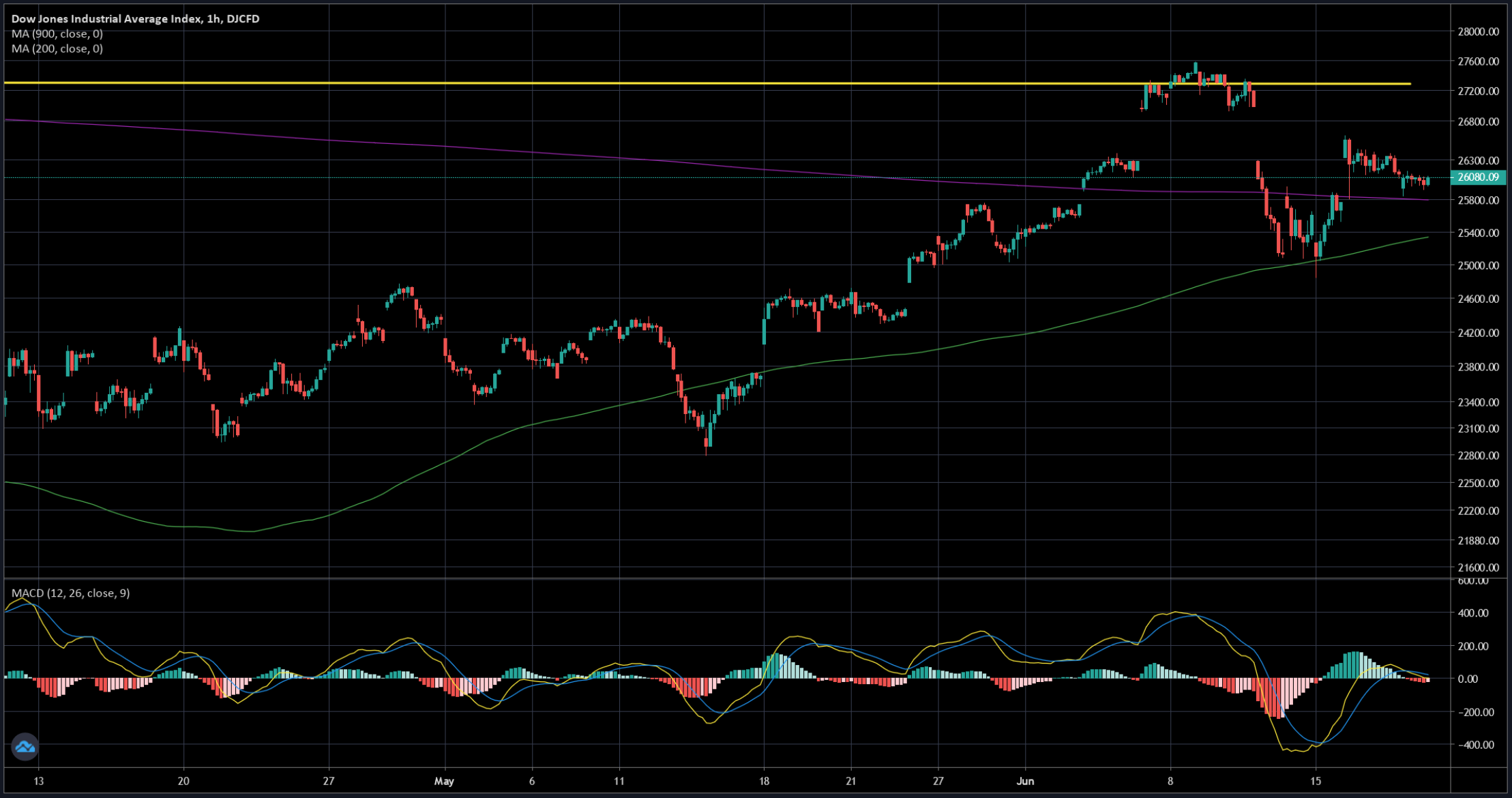Image resolution: width=1512 pixels, height=798 pixels.
Task: Click the MACD axis label 200.00
Action: pos(1473,647)
